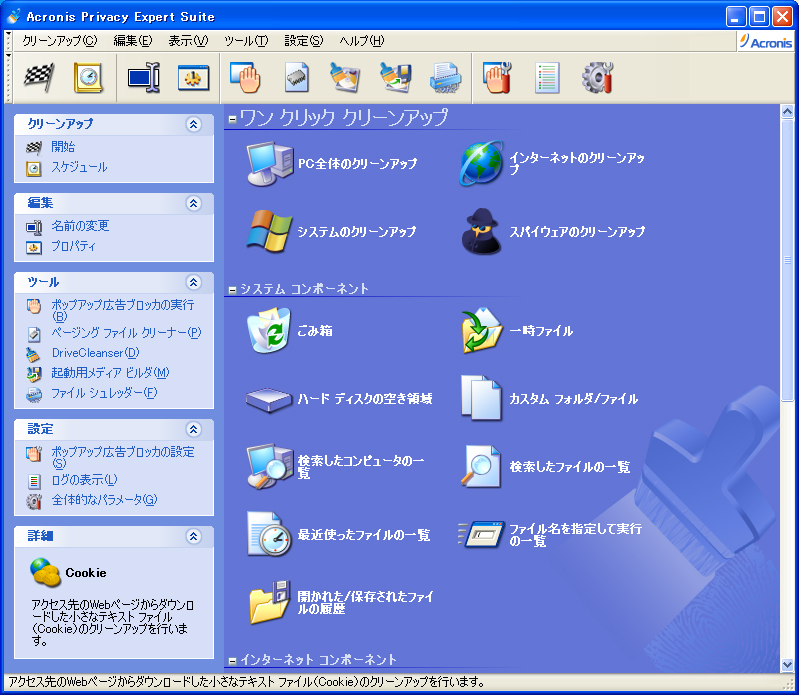799x695 pixels.
Task: Select ハード ディスクの空き領域 drive icon
Action: tap(269, 399)
